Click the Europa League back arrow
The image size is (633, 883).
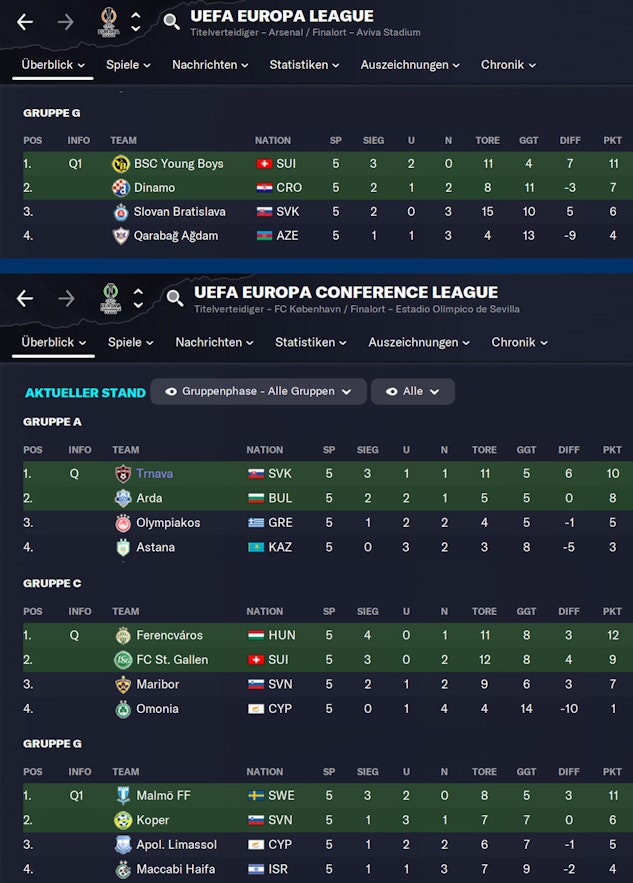(25, 22)
